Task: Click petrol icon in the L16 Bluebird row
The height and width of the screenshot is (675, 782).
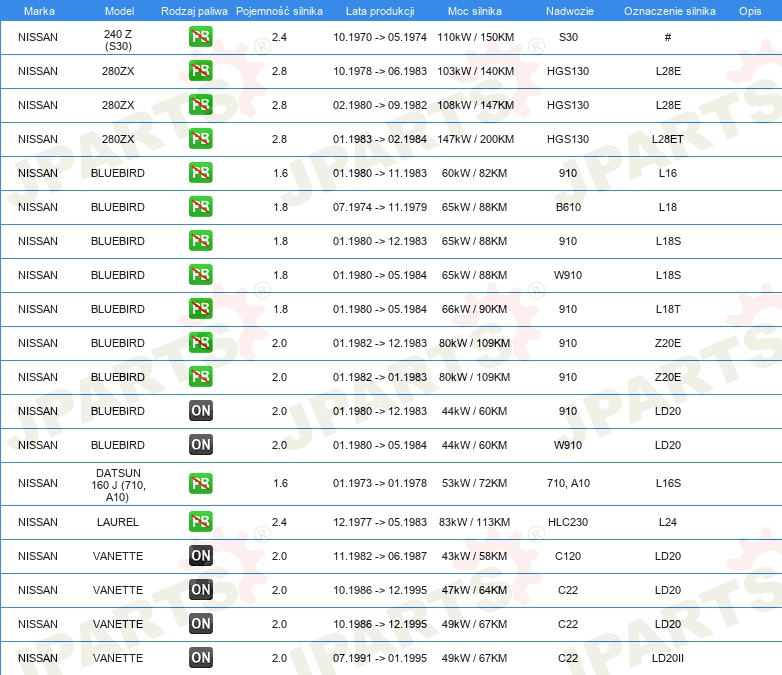Action: click(200, 173)
